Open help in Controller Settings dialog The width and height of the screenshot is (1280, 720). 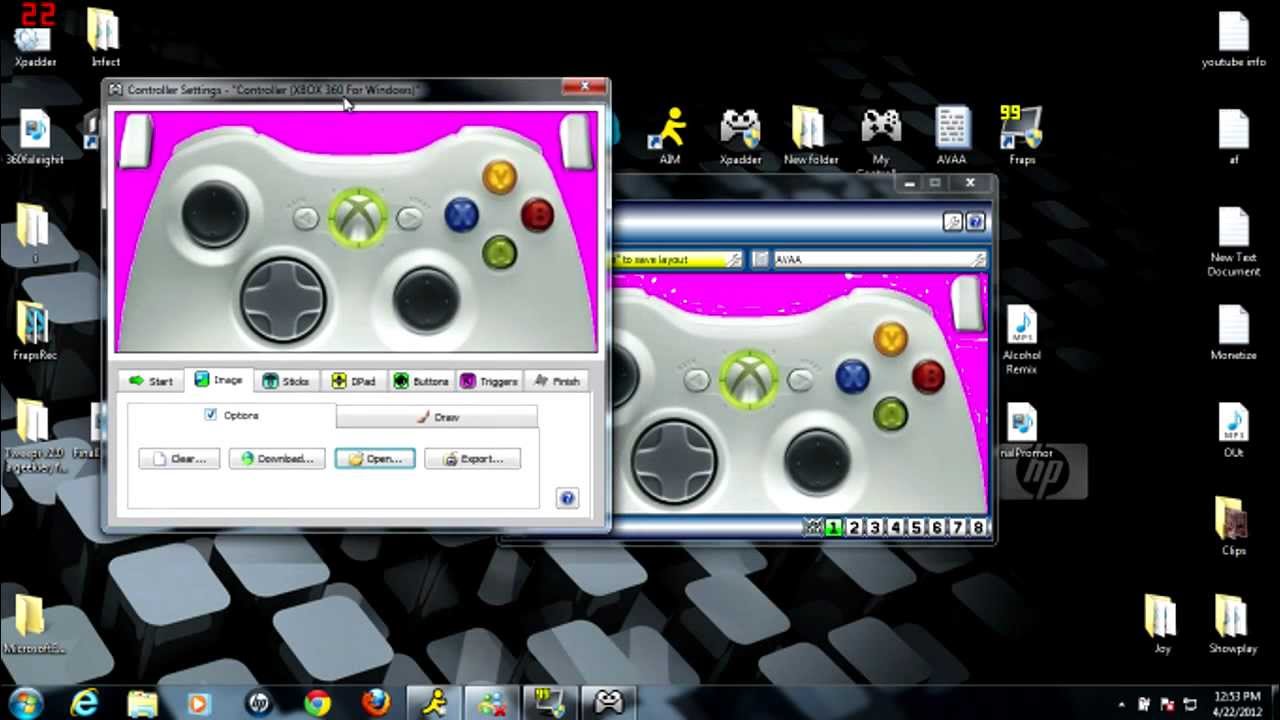click(567, 498)
